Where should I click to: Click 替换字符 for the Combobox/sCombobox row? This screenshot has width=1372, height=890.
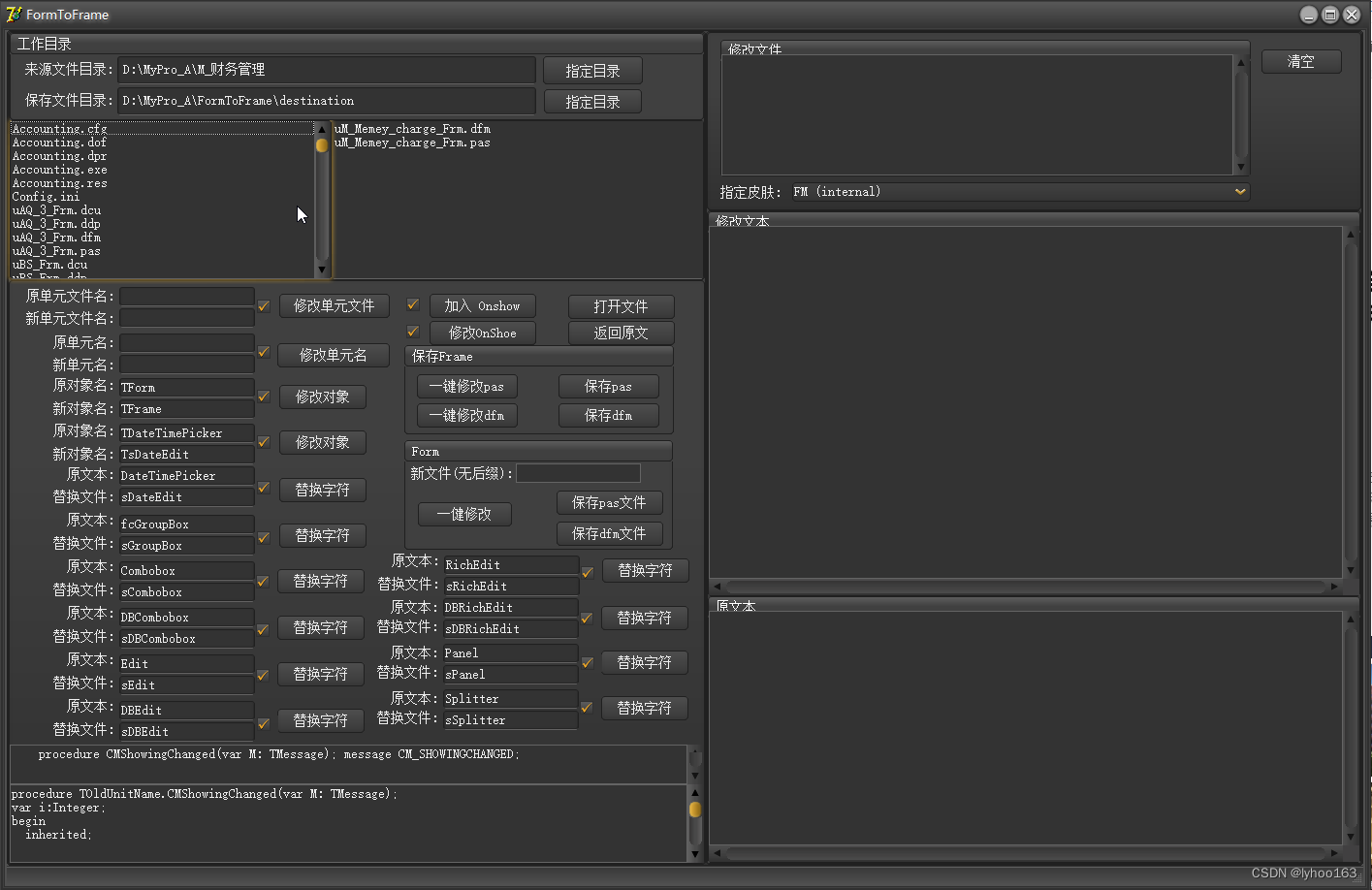(321, 581)
